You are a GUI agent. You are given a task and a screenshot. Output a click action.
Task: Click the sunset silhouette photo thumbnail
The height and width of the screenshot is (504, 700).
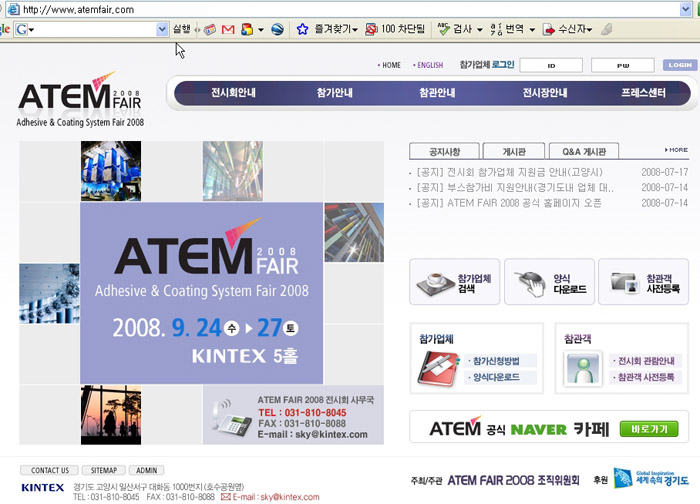pyautogui.click(x=111, y=415)
